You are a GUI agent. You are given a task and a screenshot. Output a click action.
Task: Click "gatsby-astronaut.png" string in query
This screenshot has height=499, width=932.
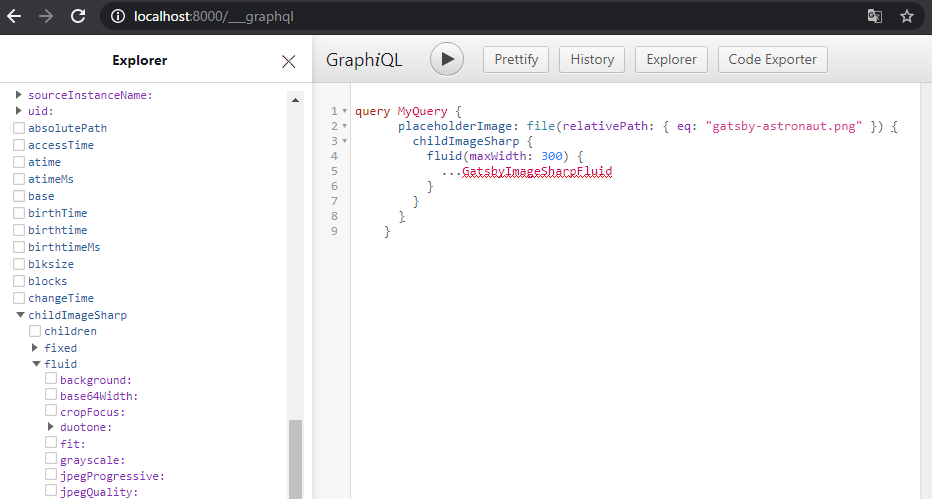coord(783,126)
